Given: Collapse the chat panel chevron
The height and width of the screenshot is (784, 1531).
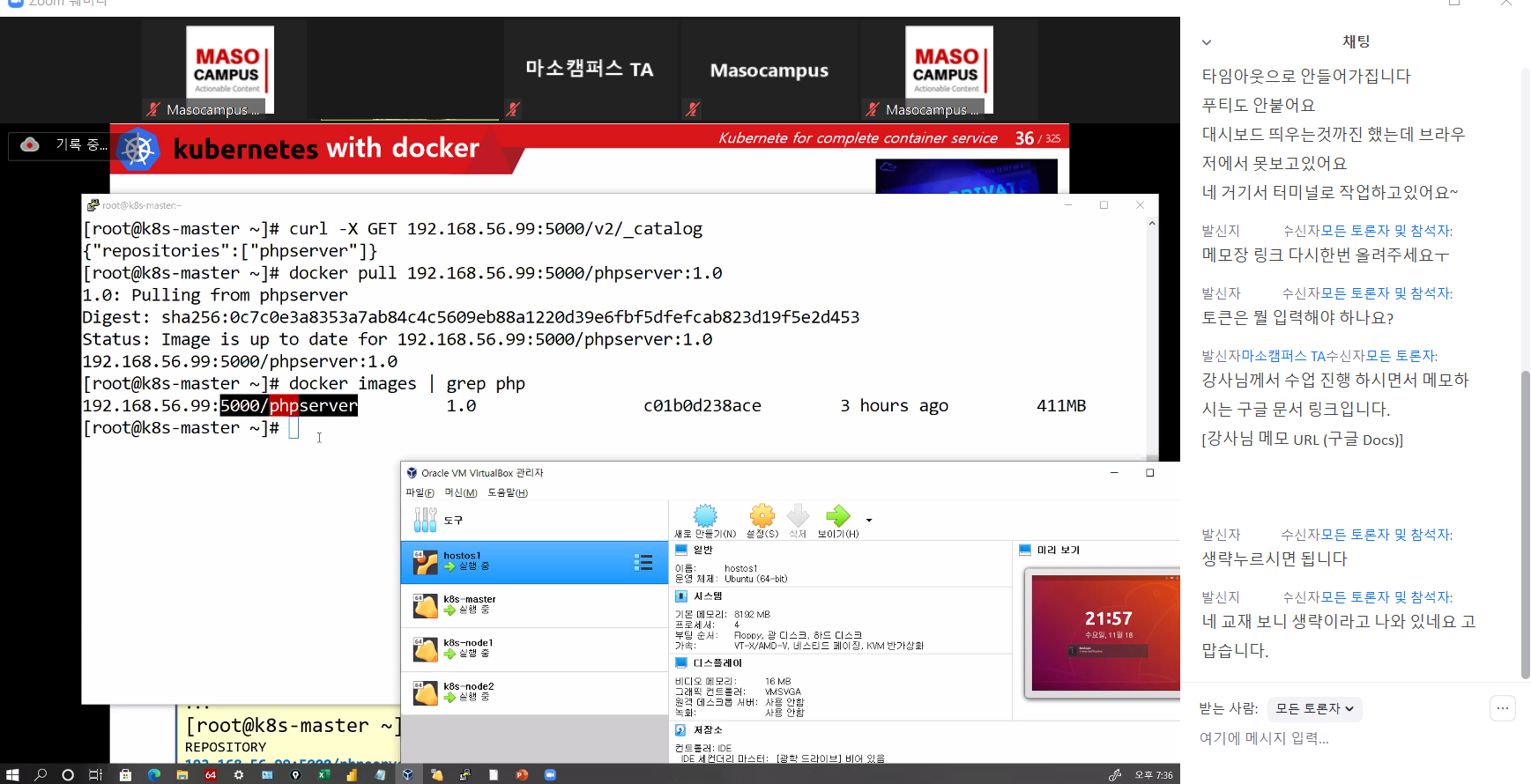Looking at the screenshot, I should click(x=1207, y=42).
